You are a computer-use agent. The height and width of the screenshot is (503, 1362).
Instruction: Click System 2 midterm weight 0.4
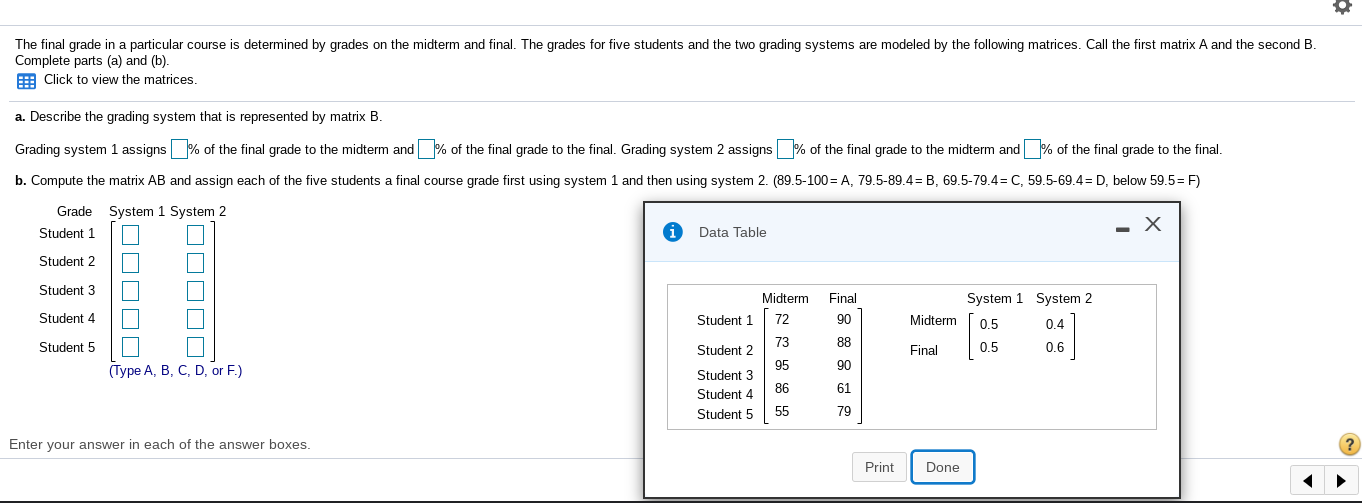click(1055, 324)
